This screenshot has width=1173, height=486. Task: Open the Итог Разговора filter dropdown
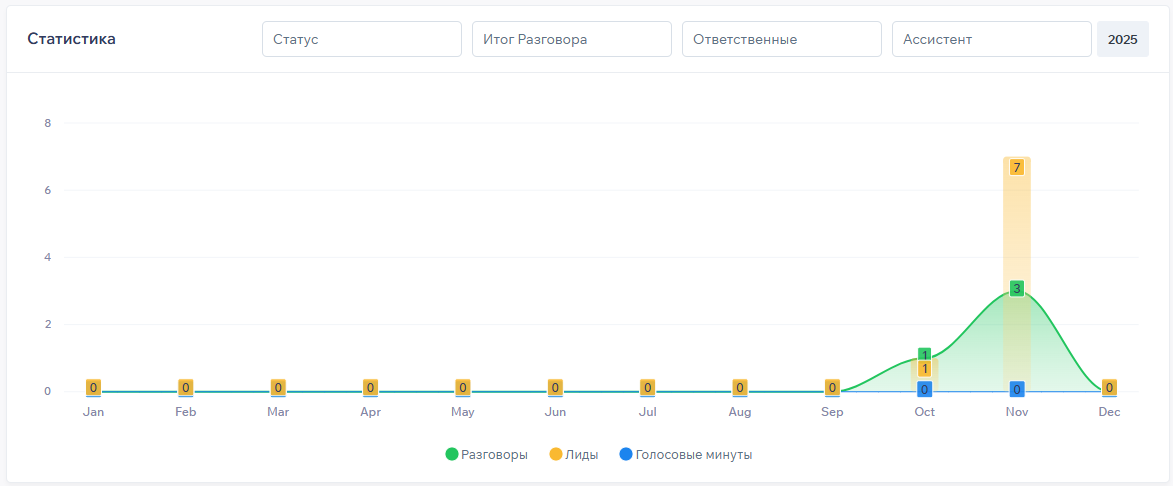click(571, 39)
